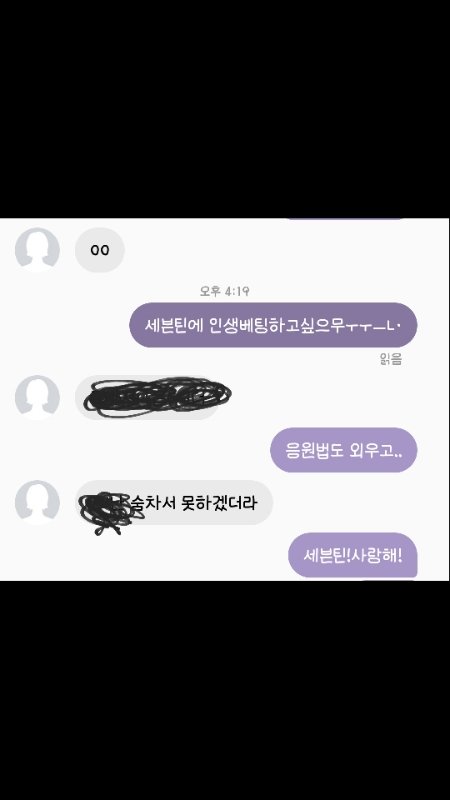
Task: Click the black letterbox area below the chat
Action: (225, 690)
